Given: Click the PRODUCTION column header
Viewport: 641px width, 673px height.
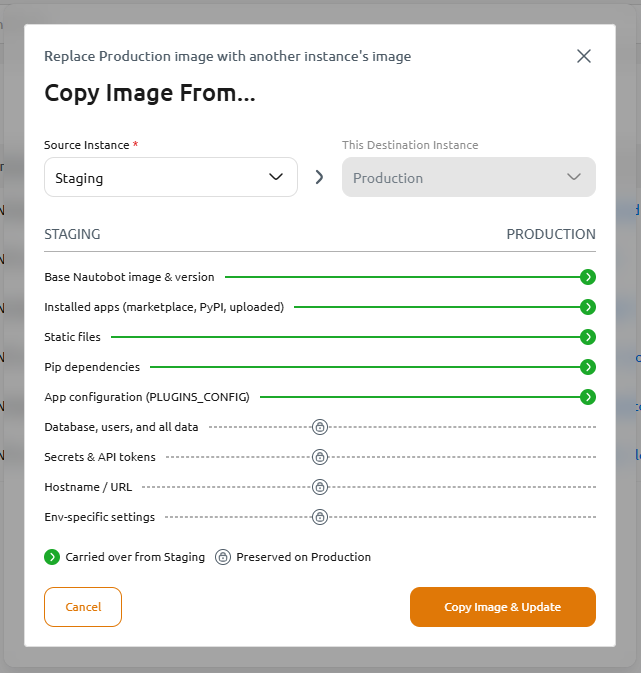Looking at the screenshot, I should tap(551, 234).
